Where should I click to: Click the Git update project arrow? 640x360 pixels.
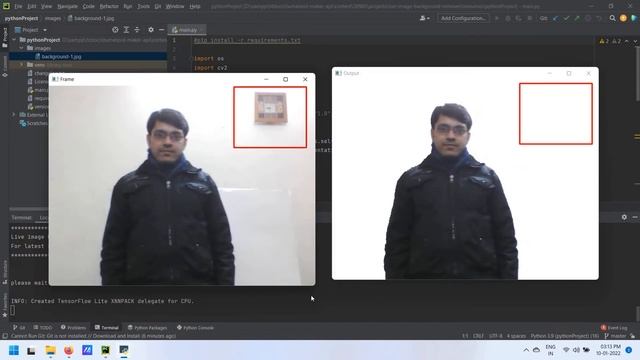click(x=556, y=18)
